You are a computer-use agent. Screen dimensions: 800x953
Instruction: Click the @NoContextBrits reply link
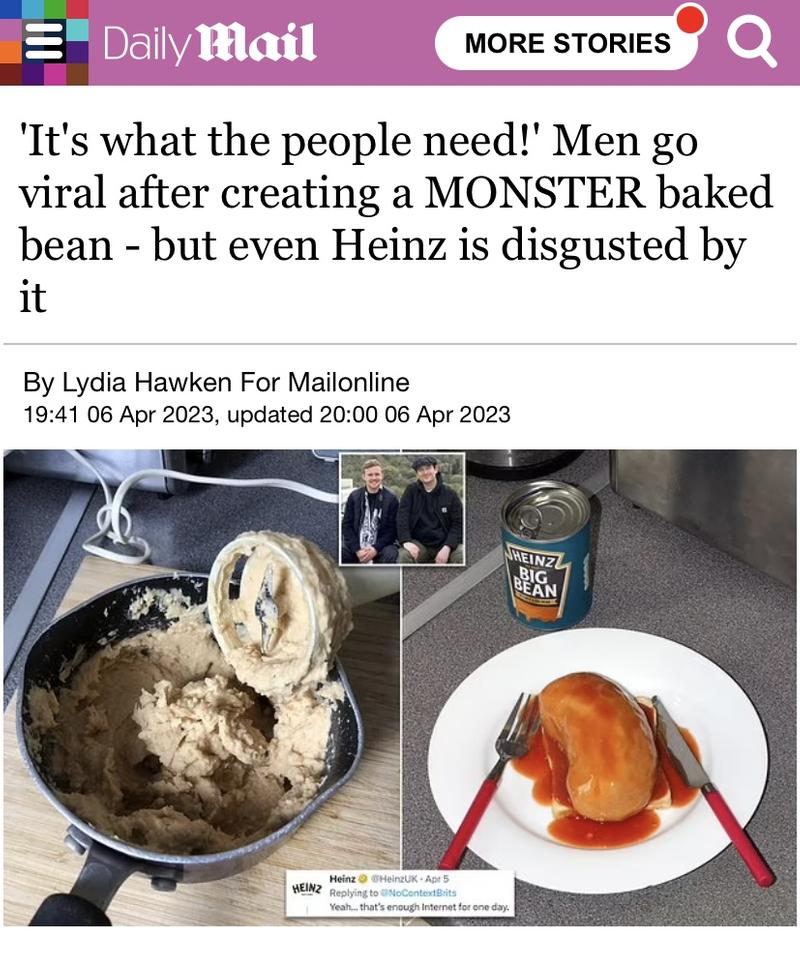pos(418,893)
